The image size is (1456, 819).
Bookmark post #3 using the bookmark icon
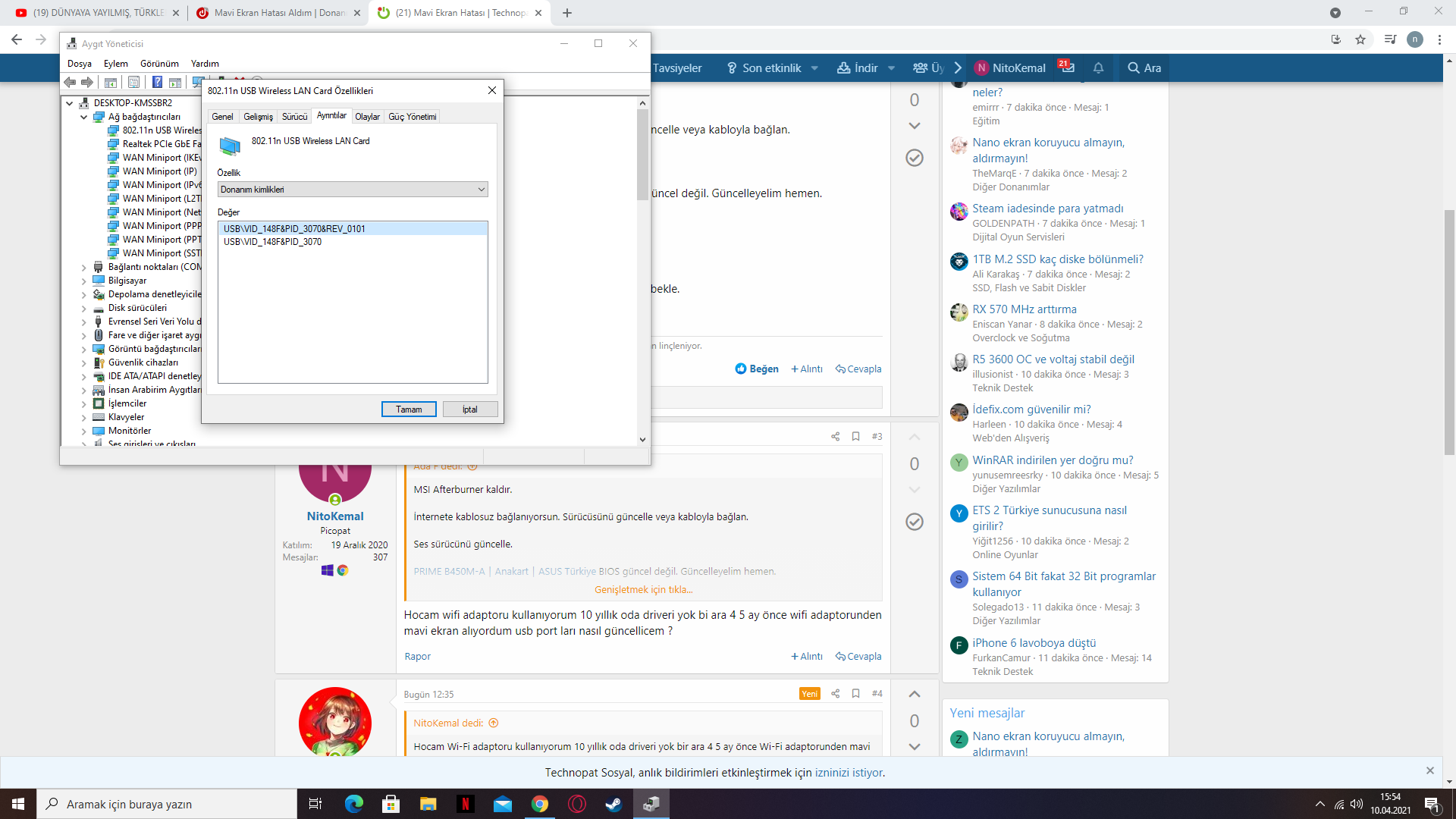coord(855,436)
